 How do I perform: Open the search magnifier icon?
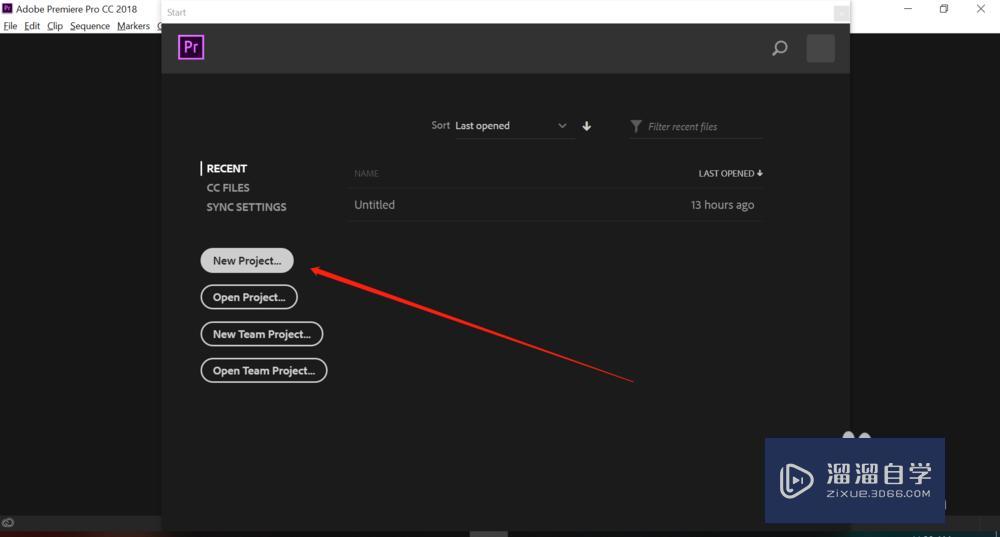pyautogui.click(x=779, y=48)
